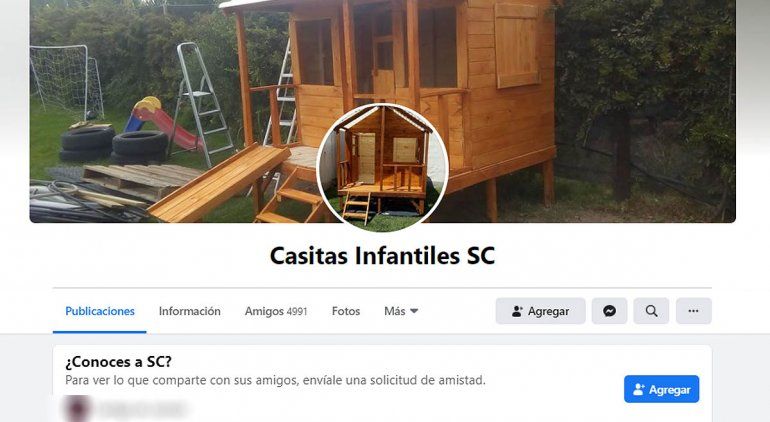Switch to the Publicaciones tab
770x422 pixels.
tap(100, 311)
